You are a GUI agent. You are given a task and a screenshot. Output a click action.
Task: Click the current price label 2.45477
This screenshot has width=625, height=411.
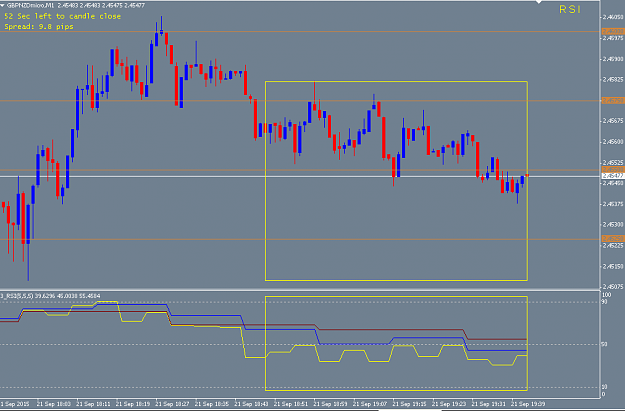pyautogui.click(x=613, y=176)
